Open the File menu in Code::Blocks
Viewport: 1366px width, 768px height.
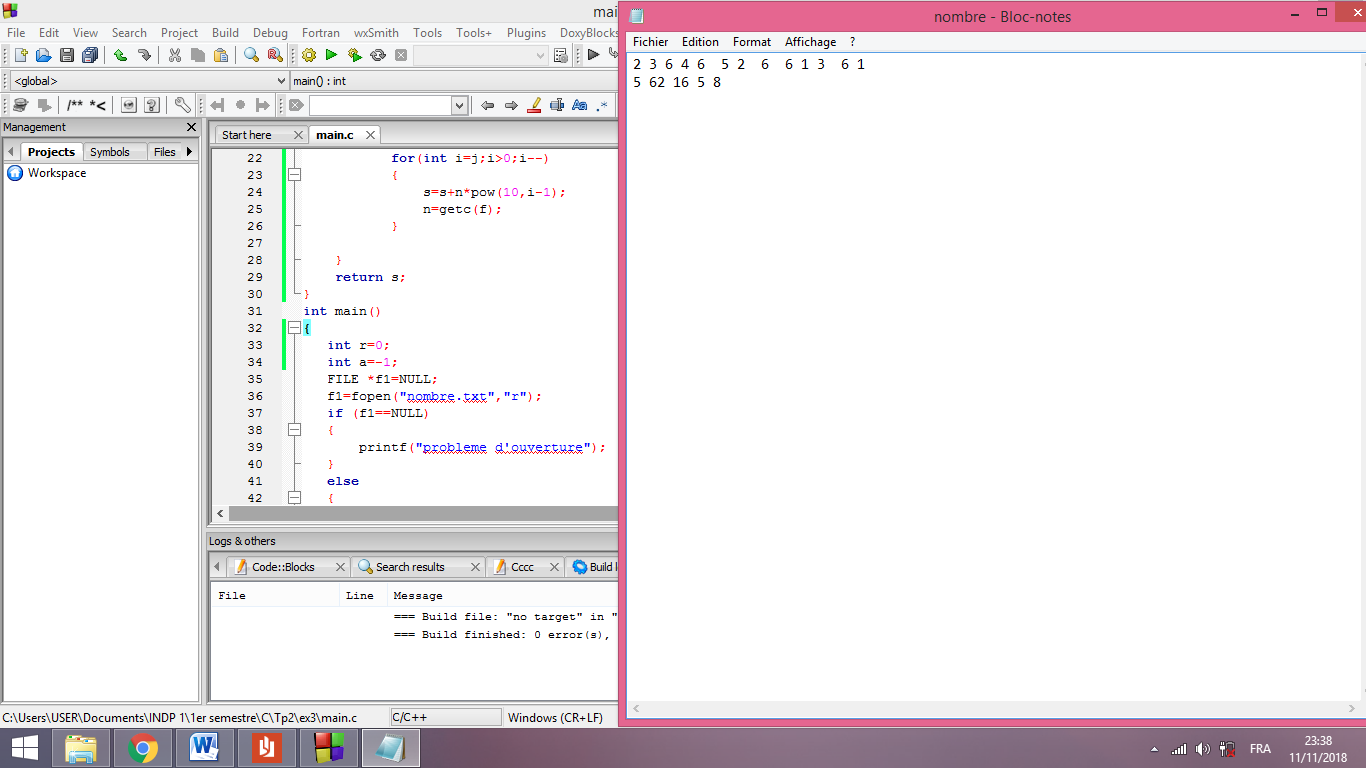tap(16, 33)
